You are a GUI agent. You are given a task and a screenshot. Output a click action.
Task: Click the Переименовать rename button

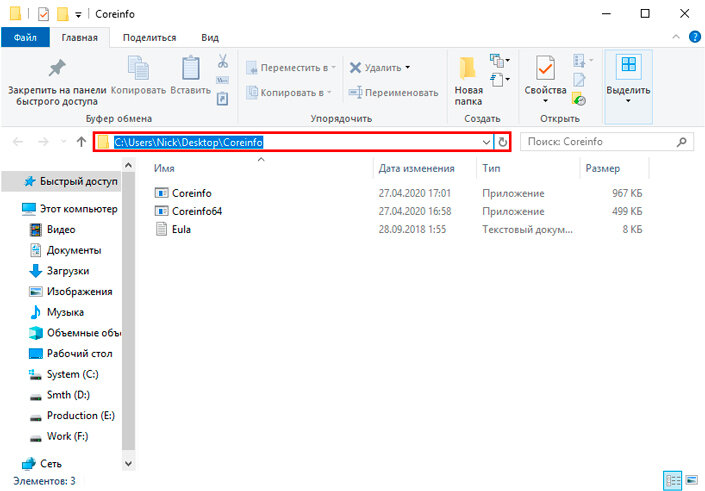point(393,93)
